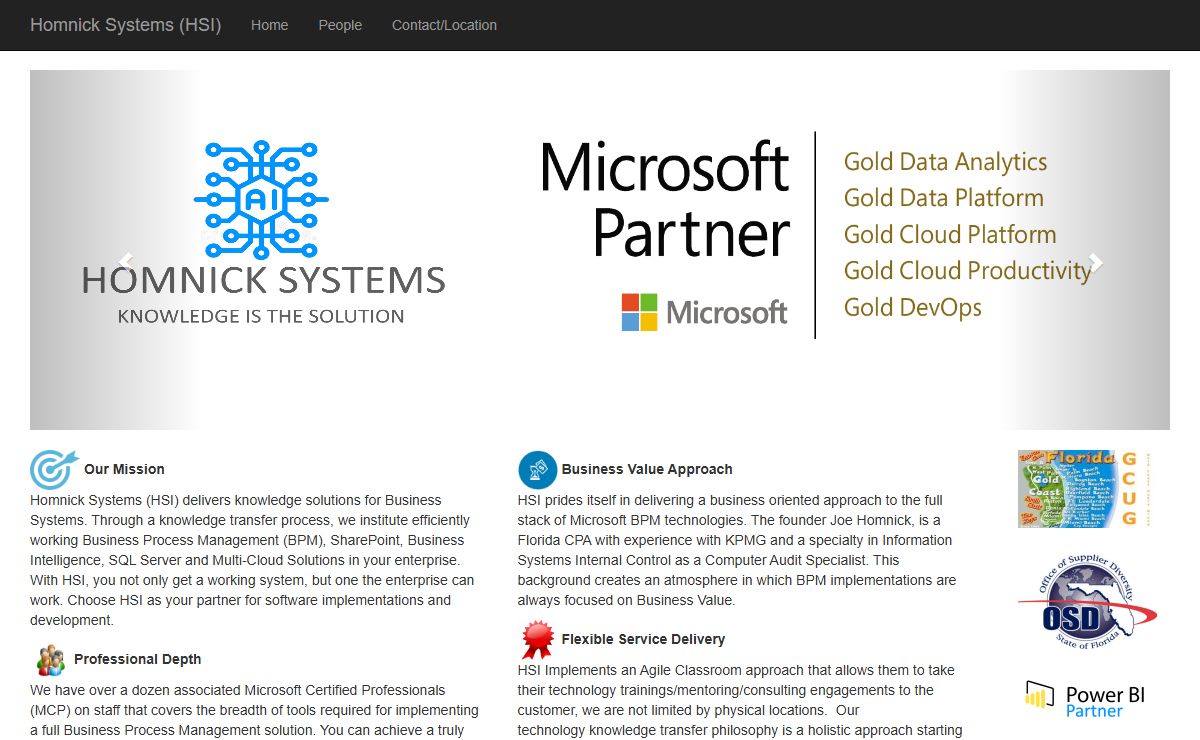The width and height of the screenshot is (1200, 740).
Task: Click the Business Value Approach round icon
Action: click(x=537, y=469)
